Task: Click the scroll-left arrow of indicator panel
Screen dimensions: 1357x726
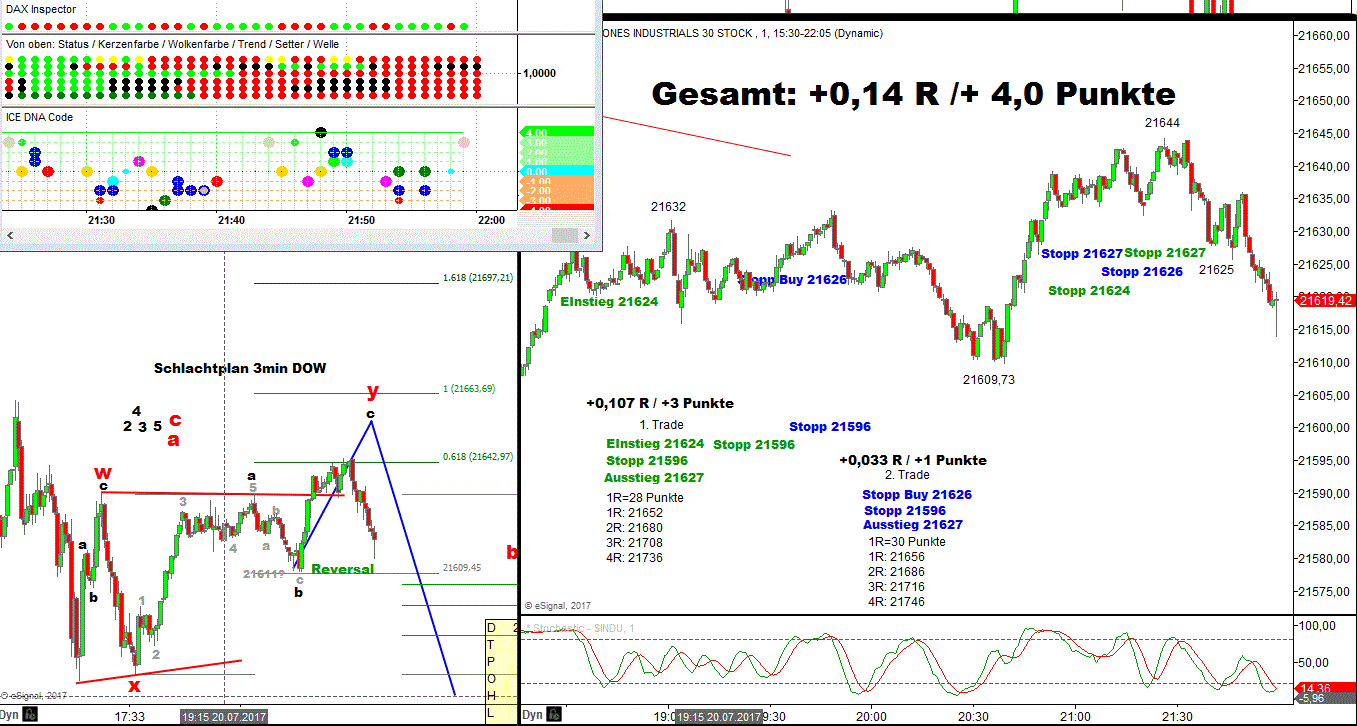Action: (x=10, y=235)
